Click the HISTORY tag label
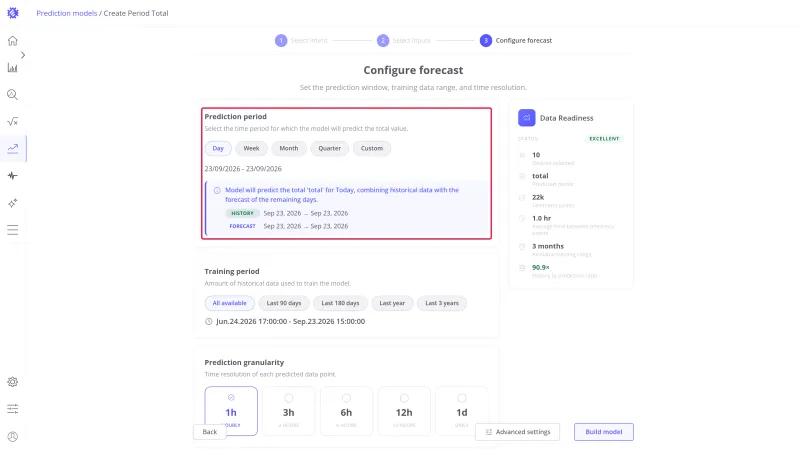 (242, 213)
